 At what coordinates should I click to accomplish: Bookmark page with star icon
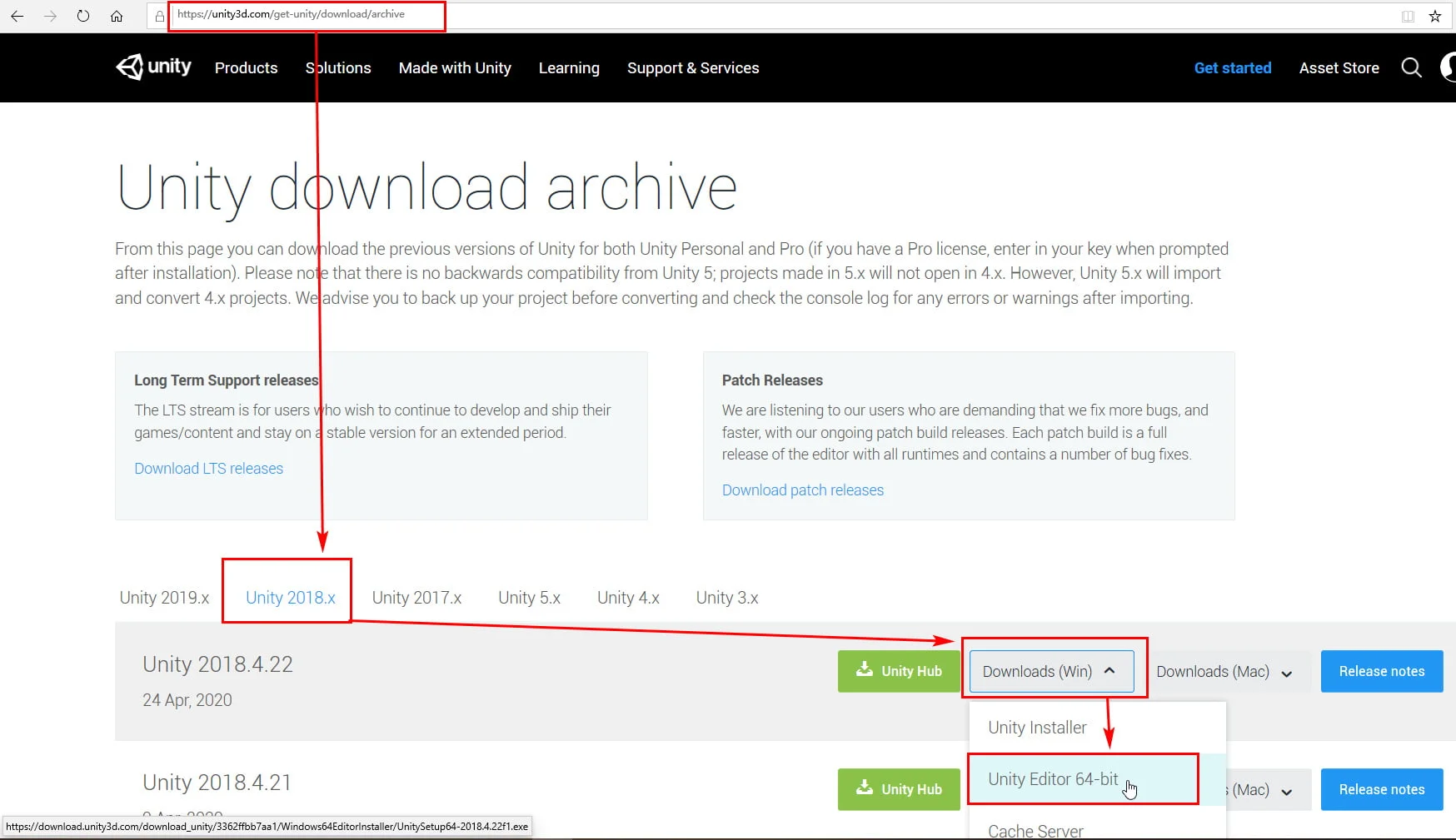coord(1435,16)
